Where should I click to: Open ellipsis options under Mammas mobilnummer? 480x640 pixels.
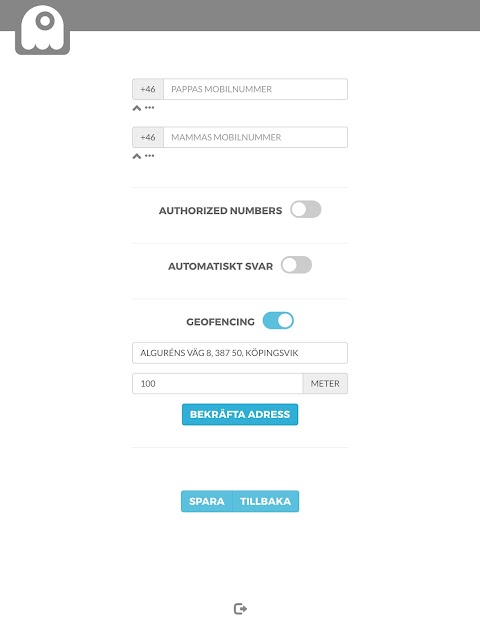(x=150, y=156)
